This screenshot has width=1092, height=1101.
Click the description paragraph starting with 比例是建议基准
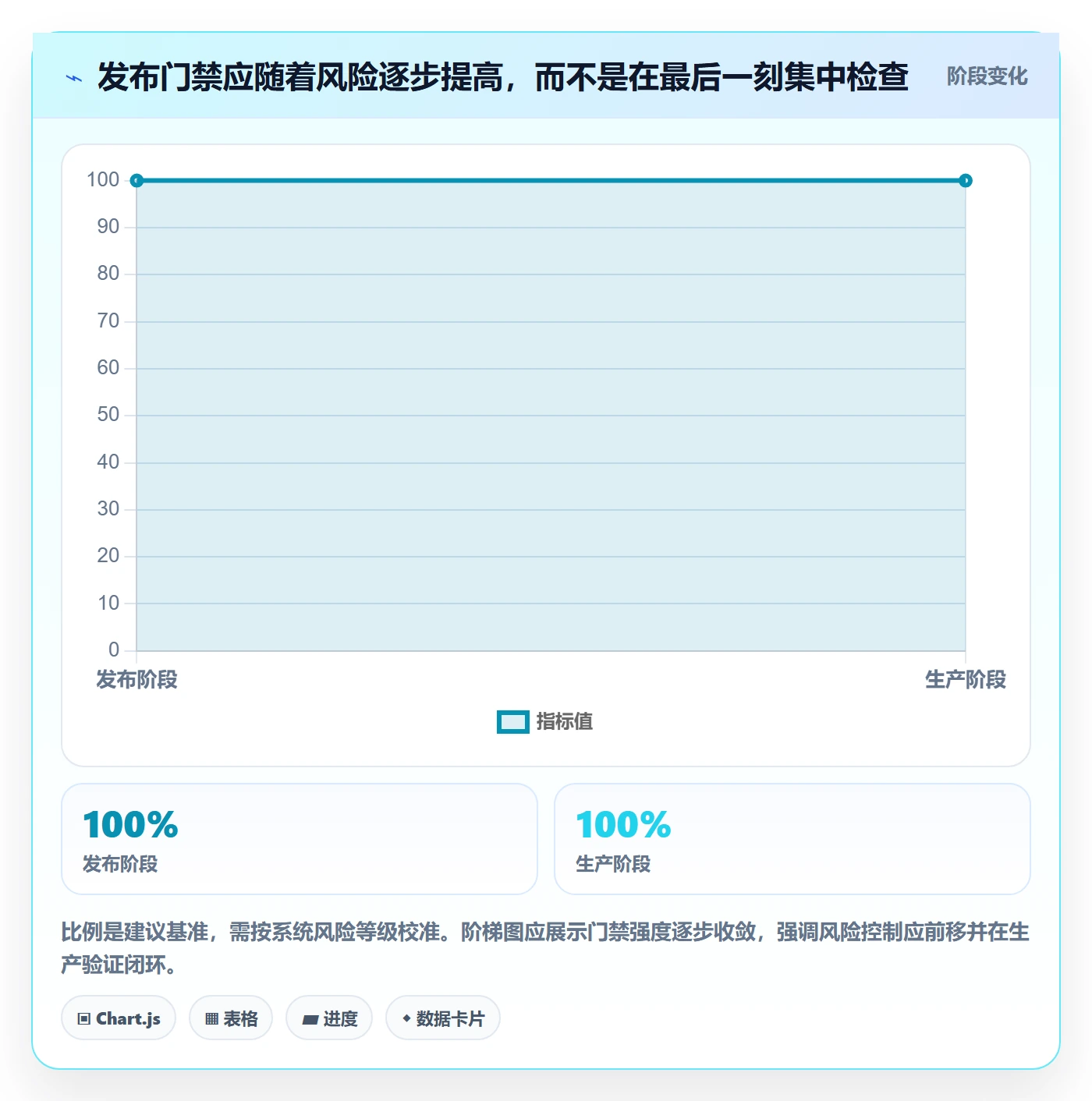(x=545, y=948)
